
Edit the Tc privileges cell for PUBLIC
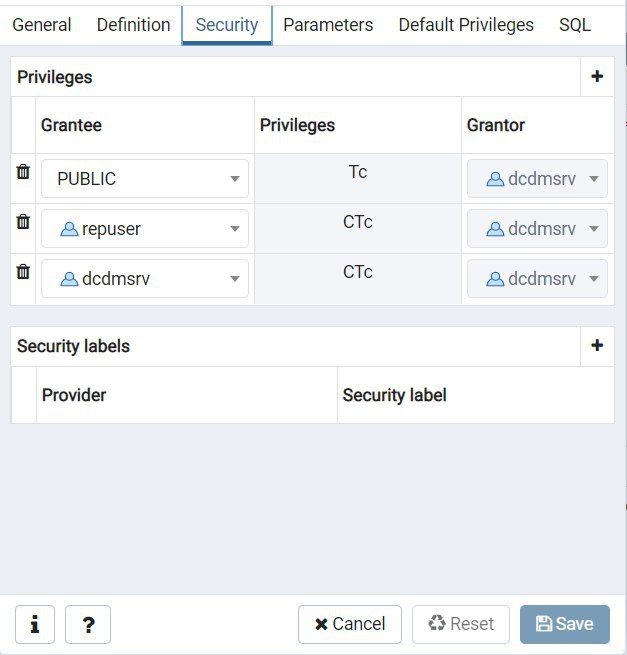click(358, 178)
